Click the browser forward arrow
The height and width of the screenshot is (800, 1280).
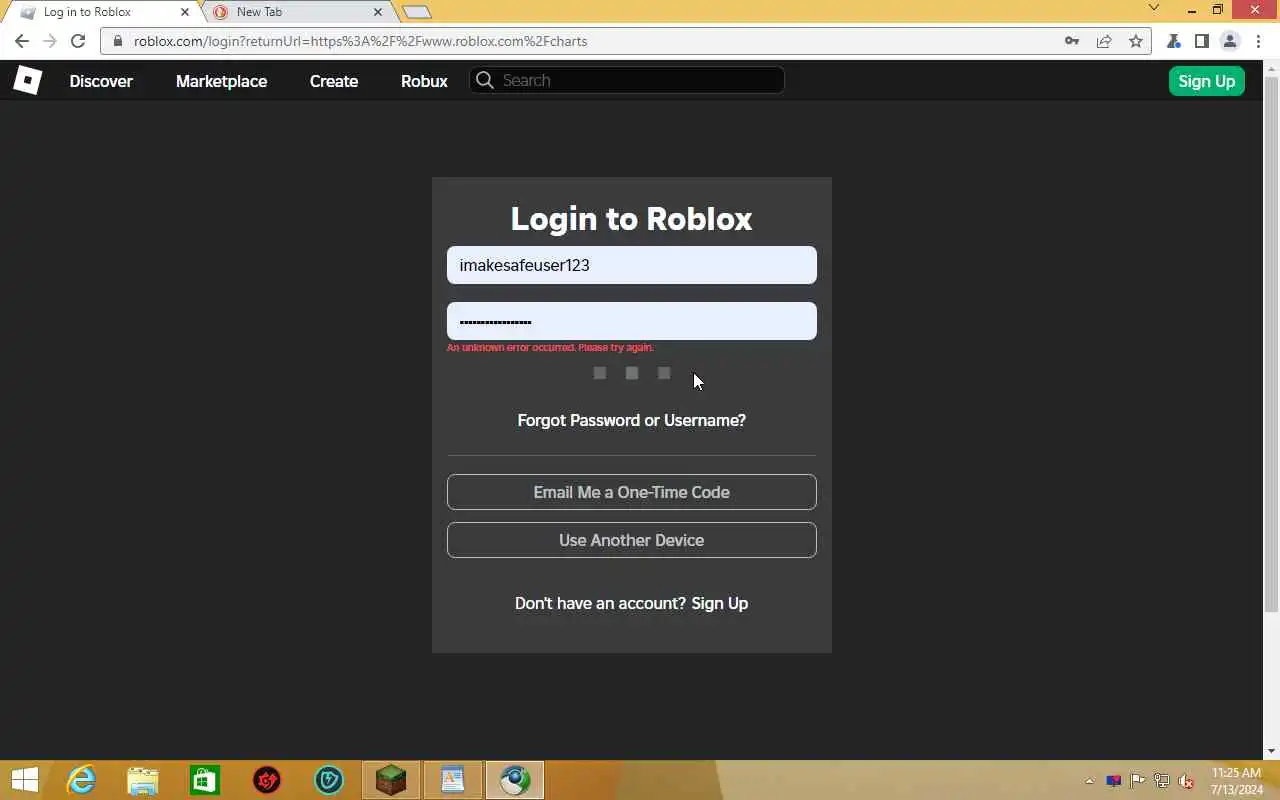pos(50,41)
